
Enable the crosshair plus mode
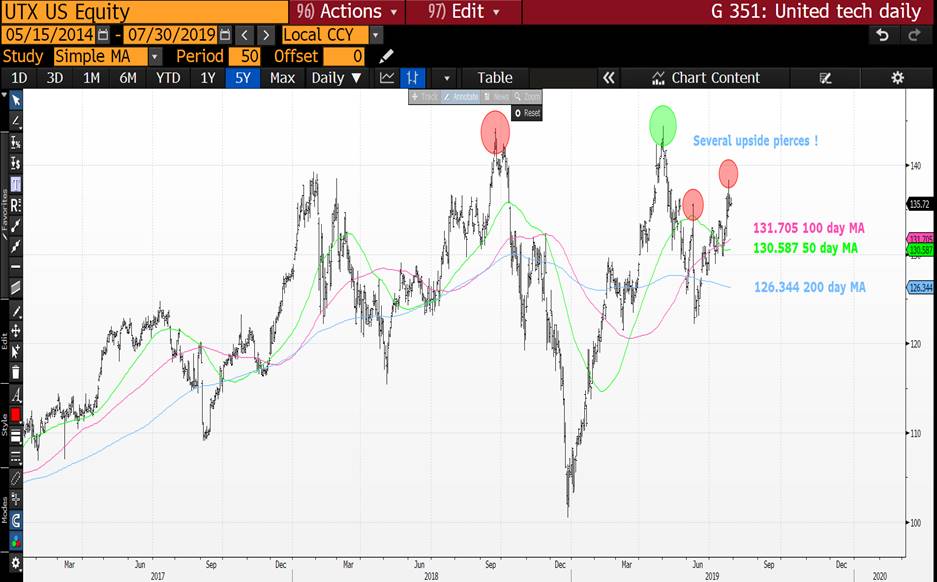tap(16, 498)
